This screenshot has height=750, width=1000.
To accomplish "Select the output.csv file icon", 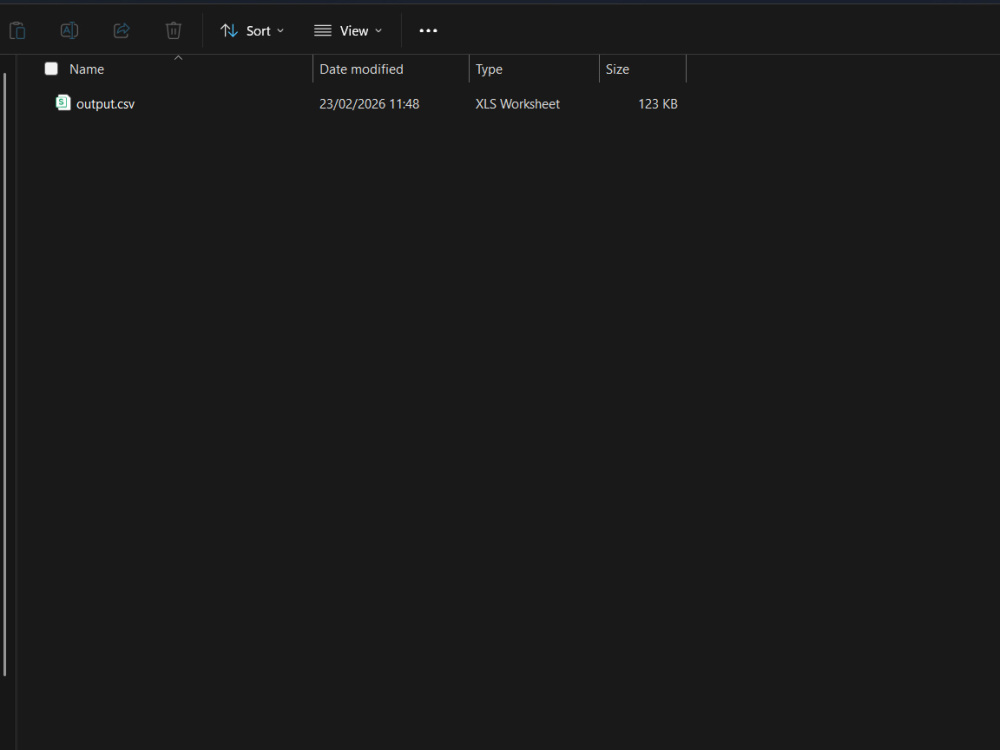I will tap(62, 102).
